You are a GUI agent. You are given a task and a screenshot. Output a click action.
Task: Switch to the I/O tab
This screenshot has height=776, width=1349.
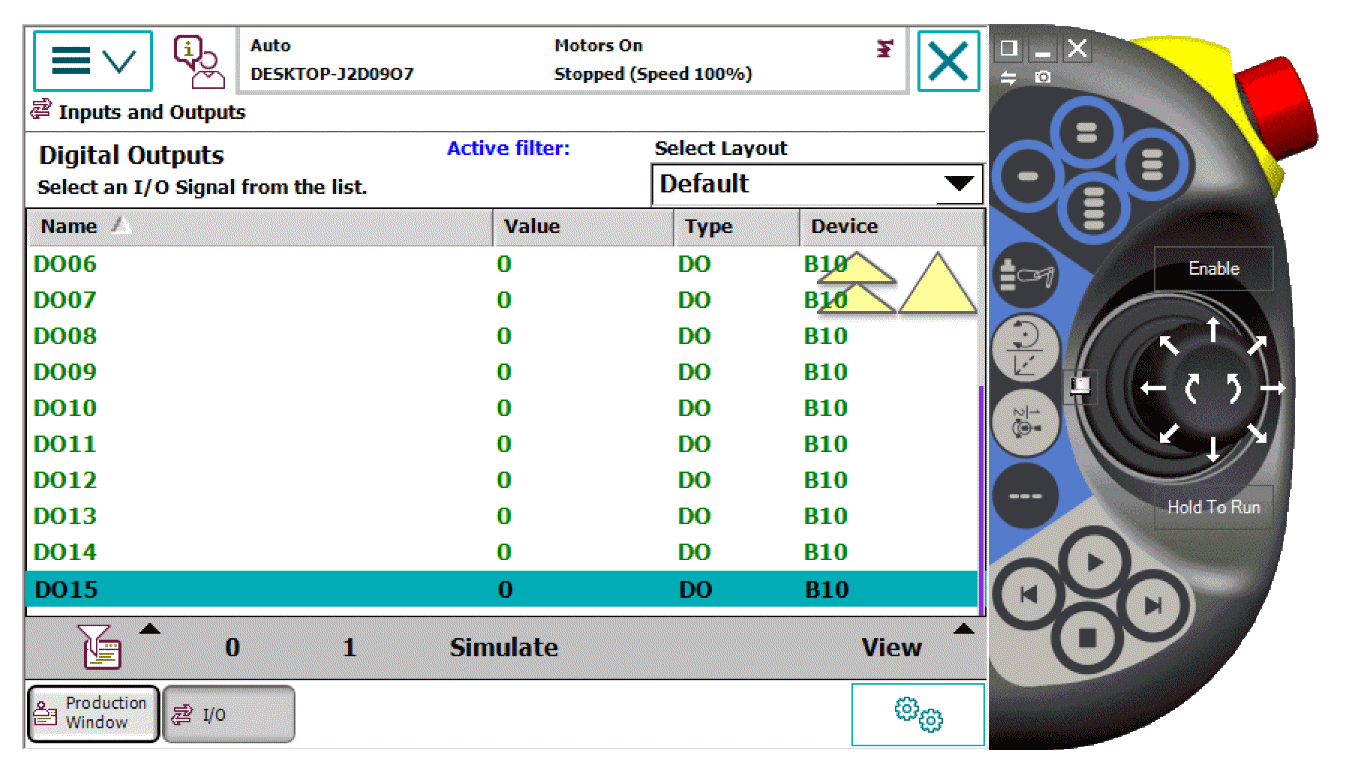(228, 714)
